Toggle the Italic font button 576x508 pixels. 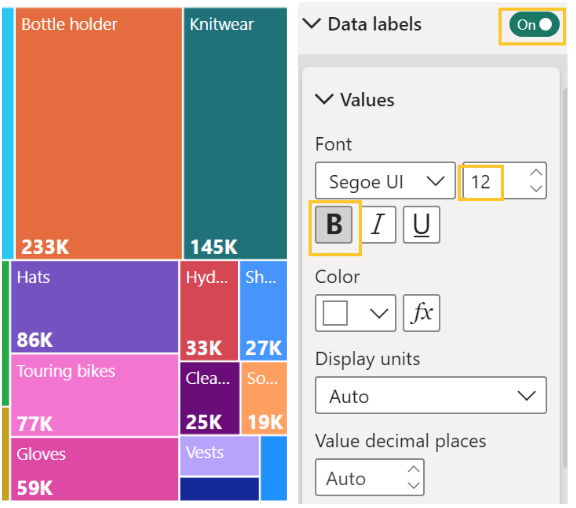378,224
